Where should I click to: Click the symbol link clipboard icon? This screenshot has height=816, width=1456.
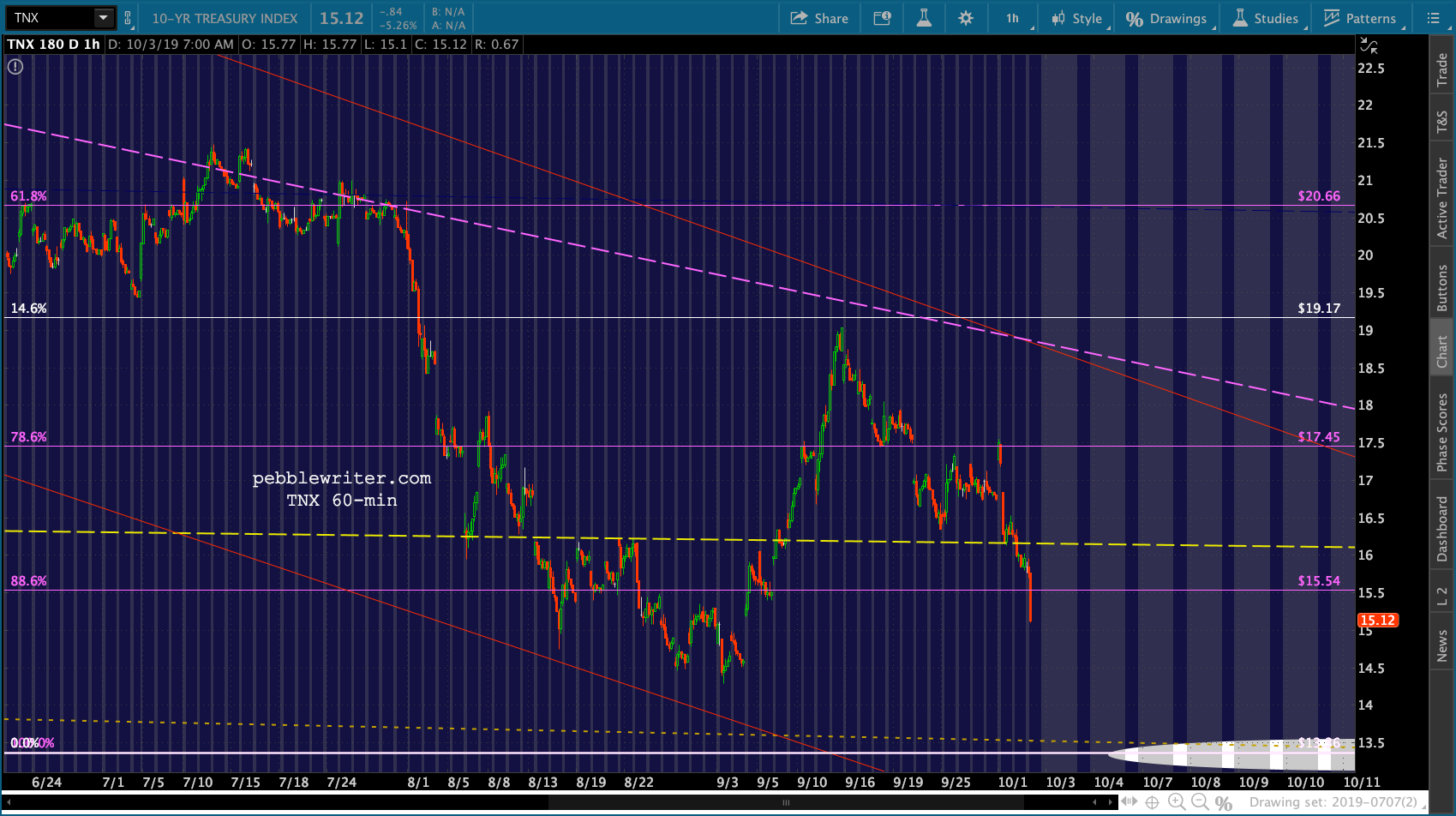click(x=128, y=18)
